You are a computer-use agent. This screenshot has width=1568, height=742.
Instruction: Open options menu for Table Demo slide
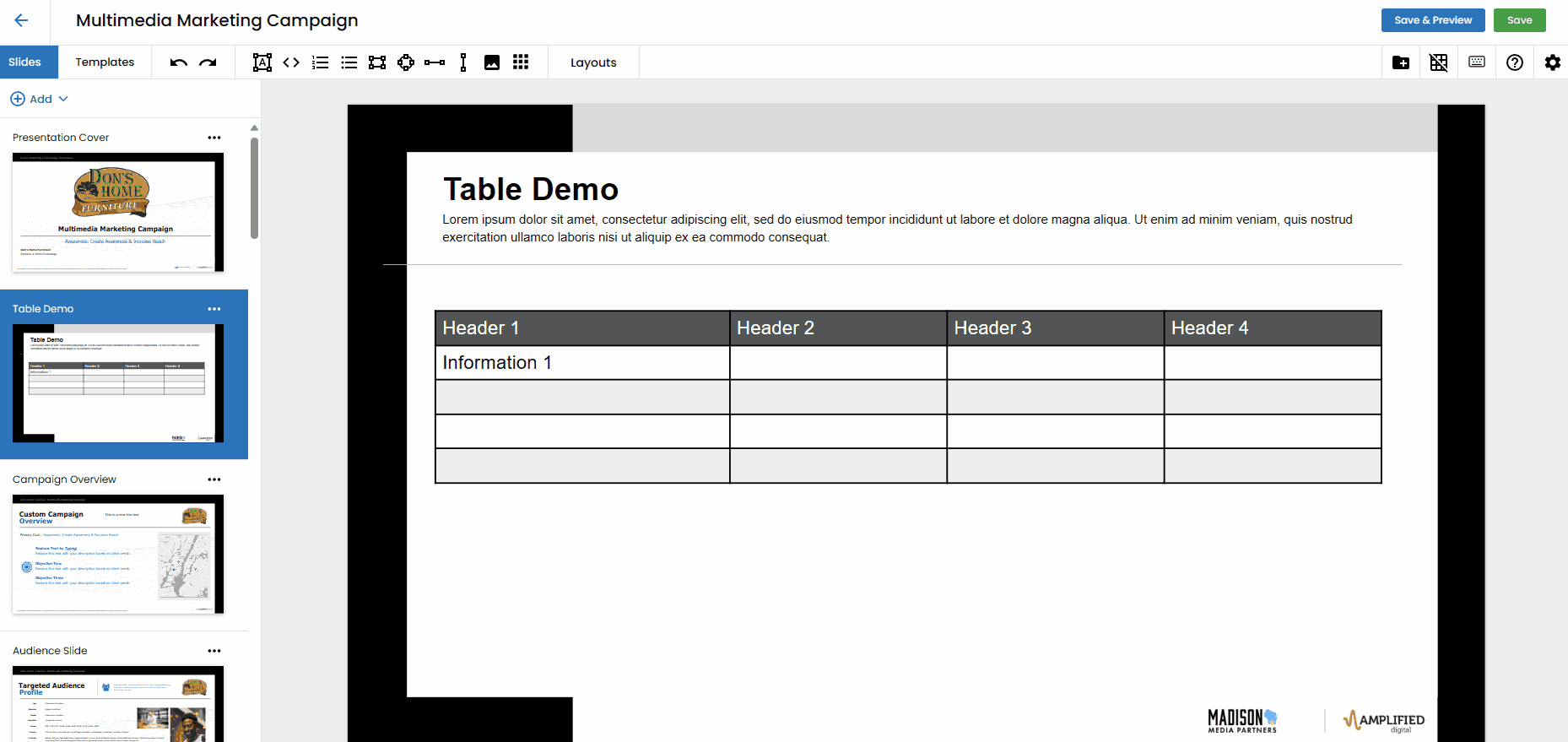pos(214,309)
